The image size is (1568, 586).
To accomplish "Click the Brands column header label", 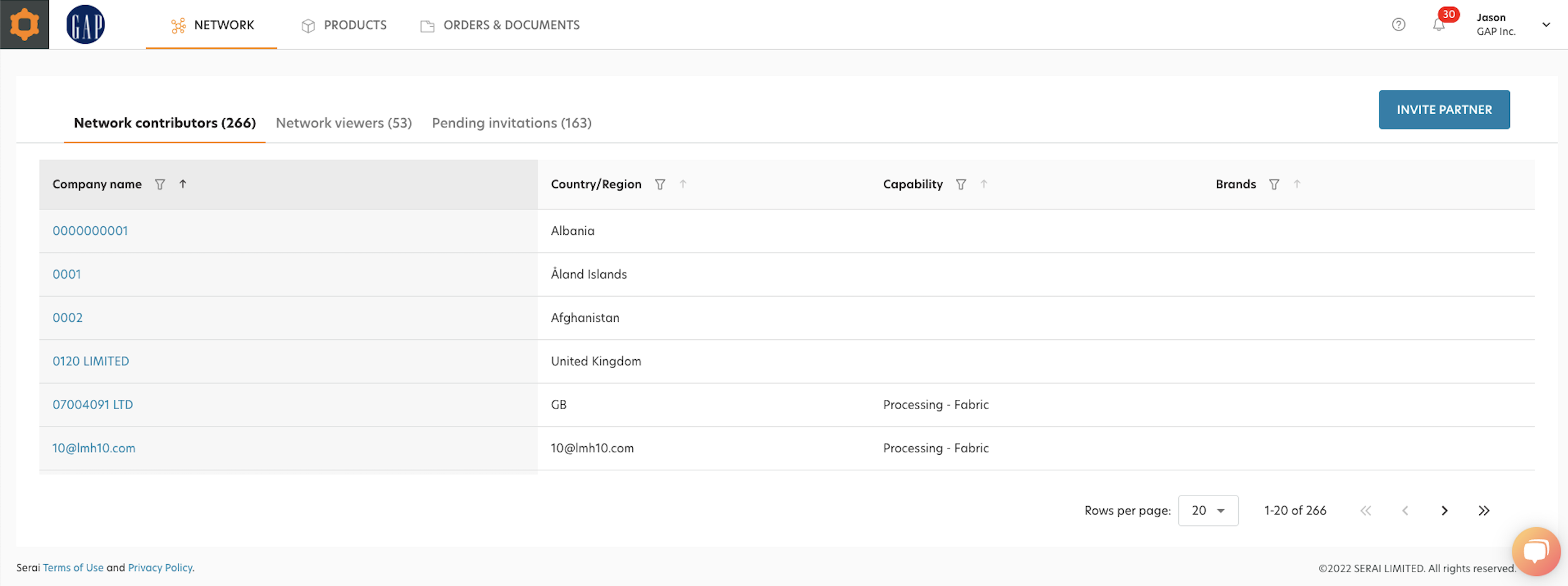I will coord(1236,184).
